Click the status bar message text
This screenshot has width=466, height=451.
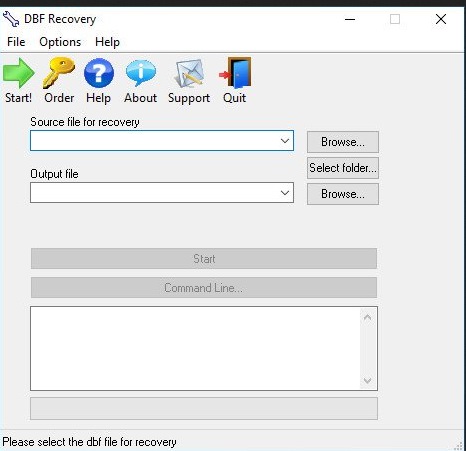point(89,442)
